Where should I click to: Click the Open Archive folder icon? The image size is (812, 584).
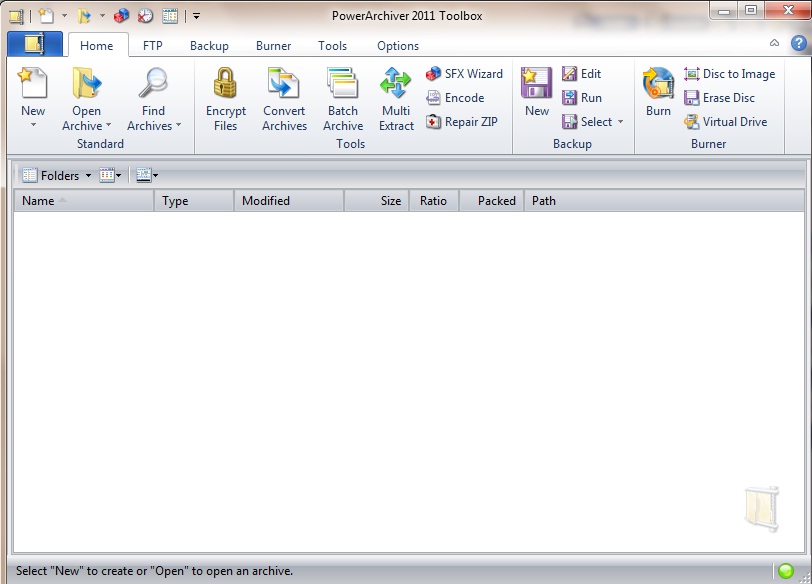pyautogui.click(x=86, y=83)
